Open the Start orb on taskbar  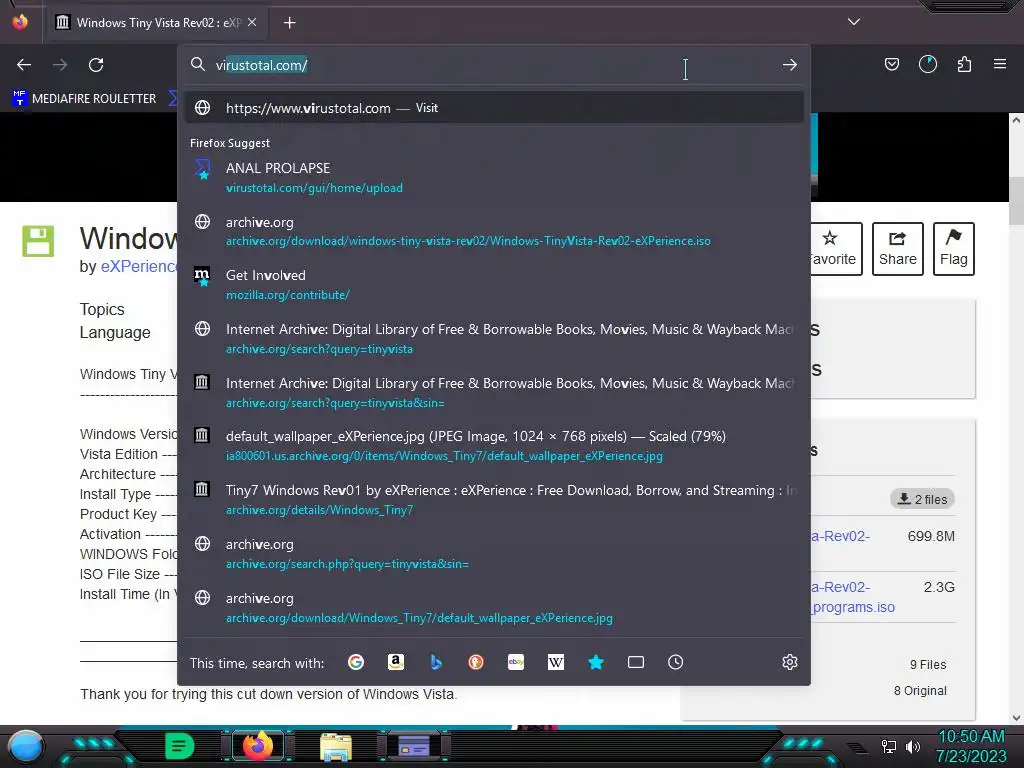26,746
